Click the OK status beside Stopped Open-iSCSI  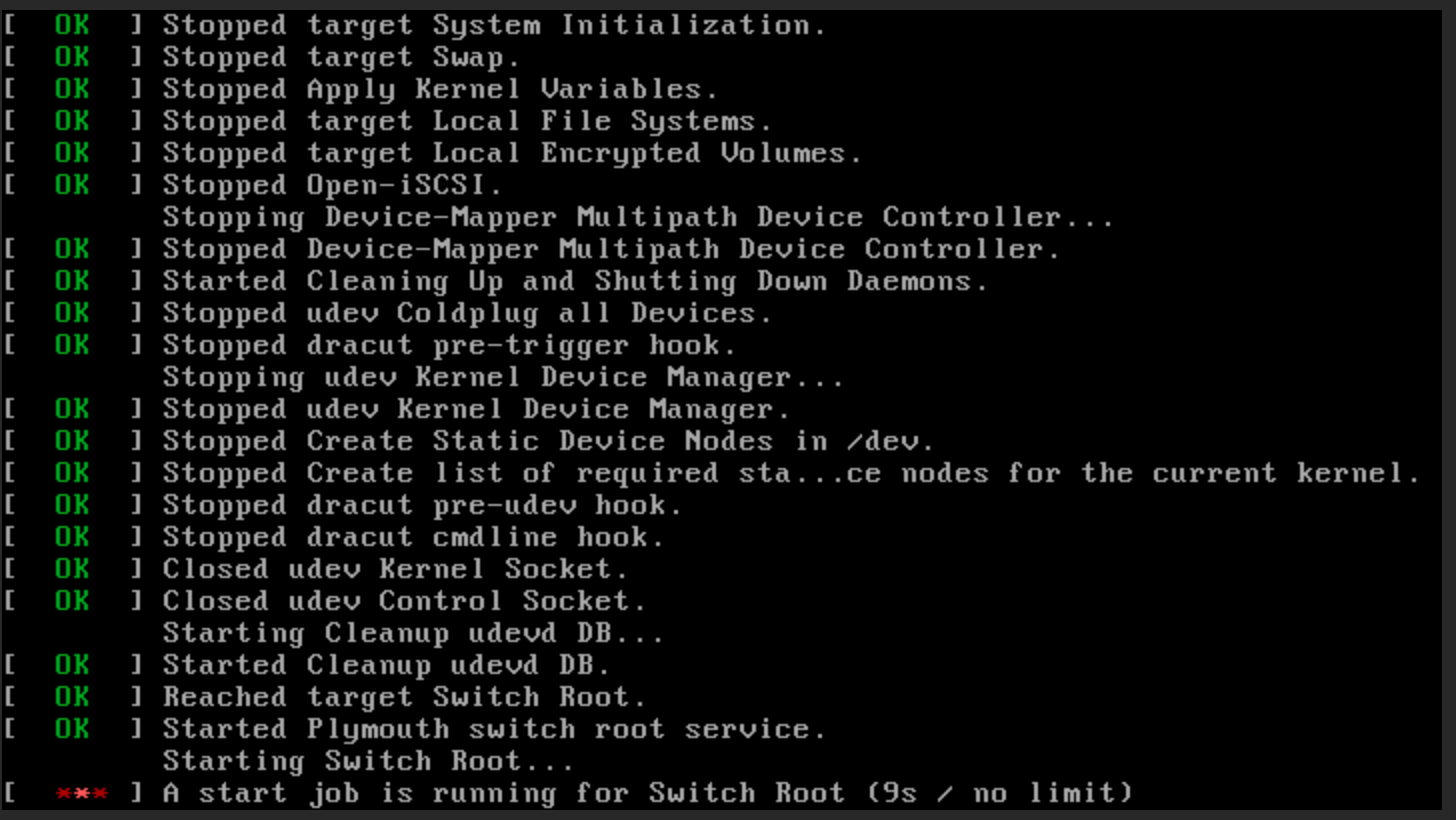coord(72,185)
